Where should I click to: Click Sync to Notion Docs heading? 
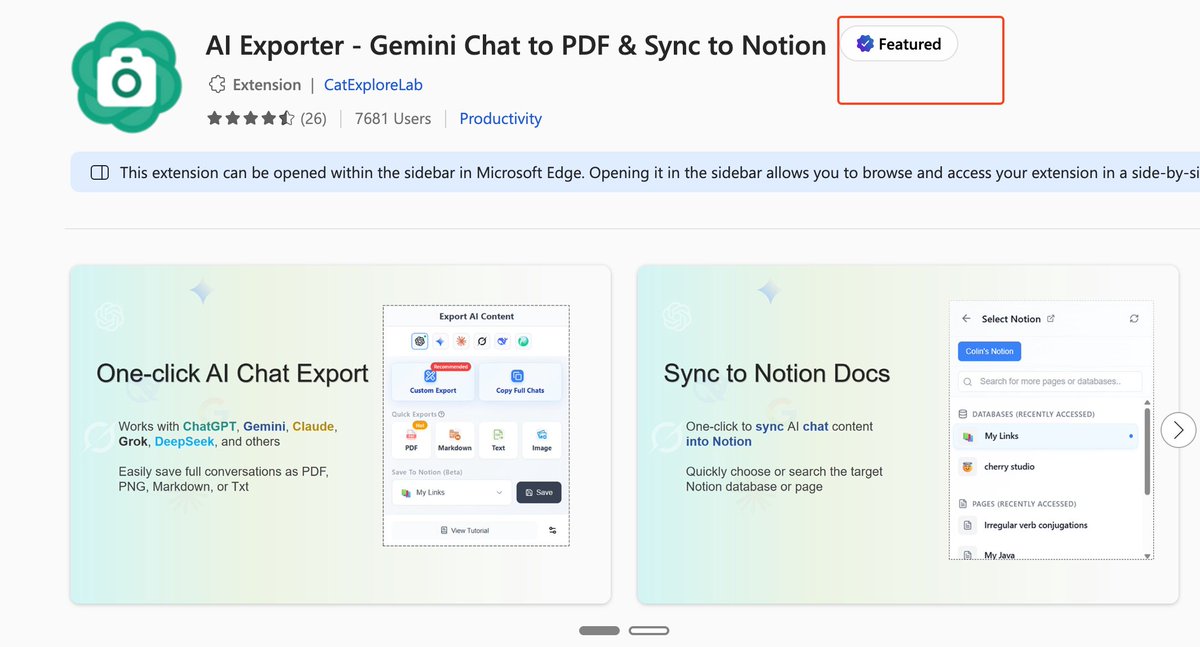(777, 374)
